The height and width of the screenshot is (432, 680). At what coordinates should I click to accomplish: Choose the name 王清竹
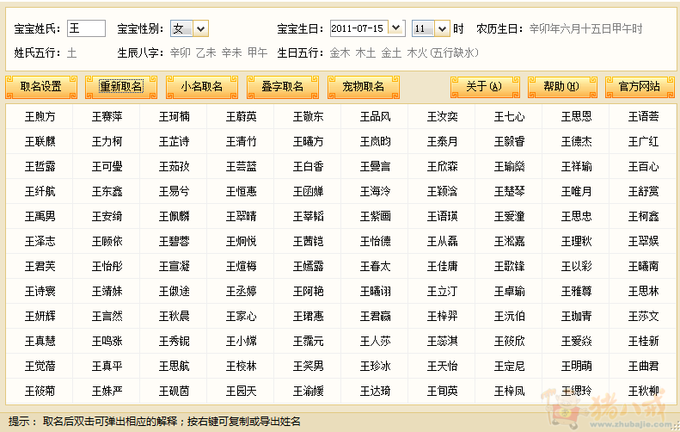tap(241, 142)
